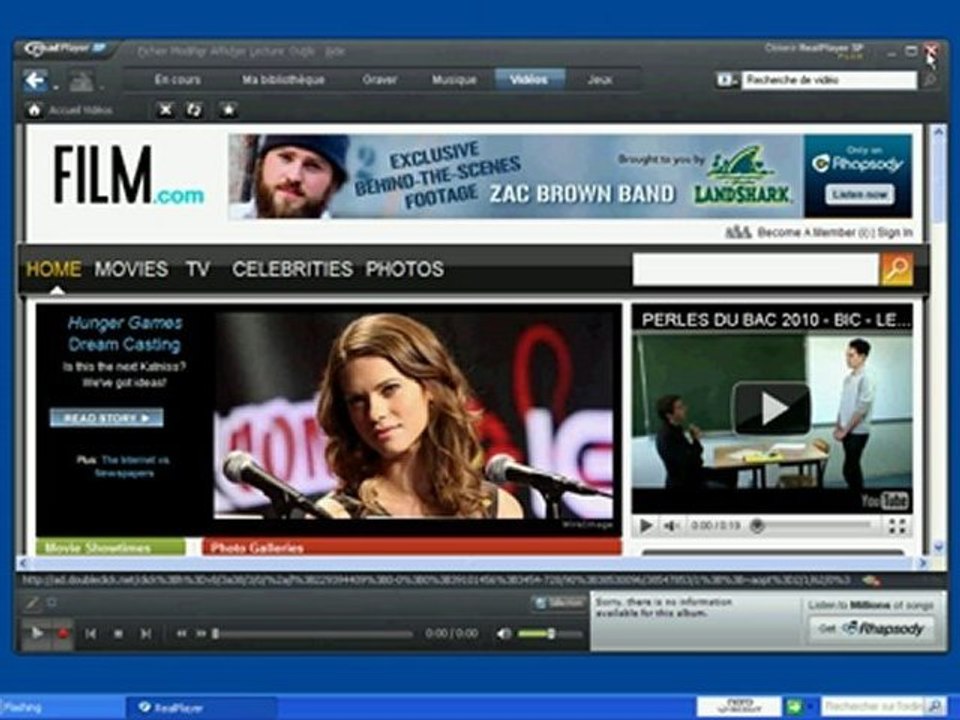Click the RealPlayer playback seek slider
This screenshot has width=960, height=720.
[313, 634]
